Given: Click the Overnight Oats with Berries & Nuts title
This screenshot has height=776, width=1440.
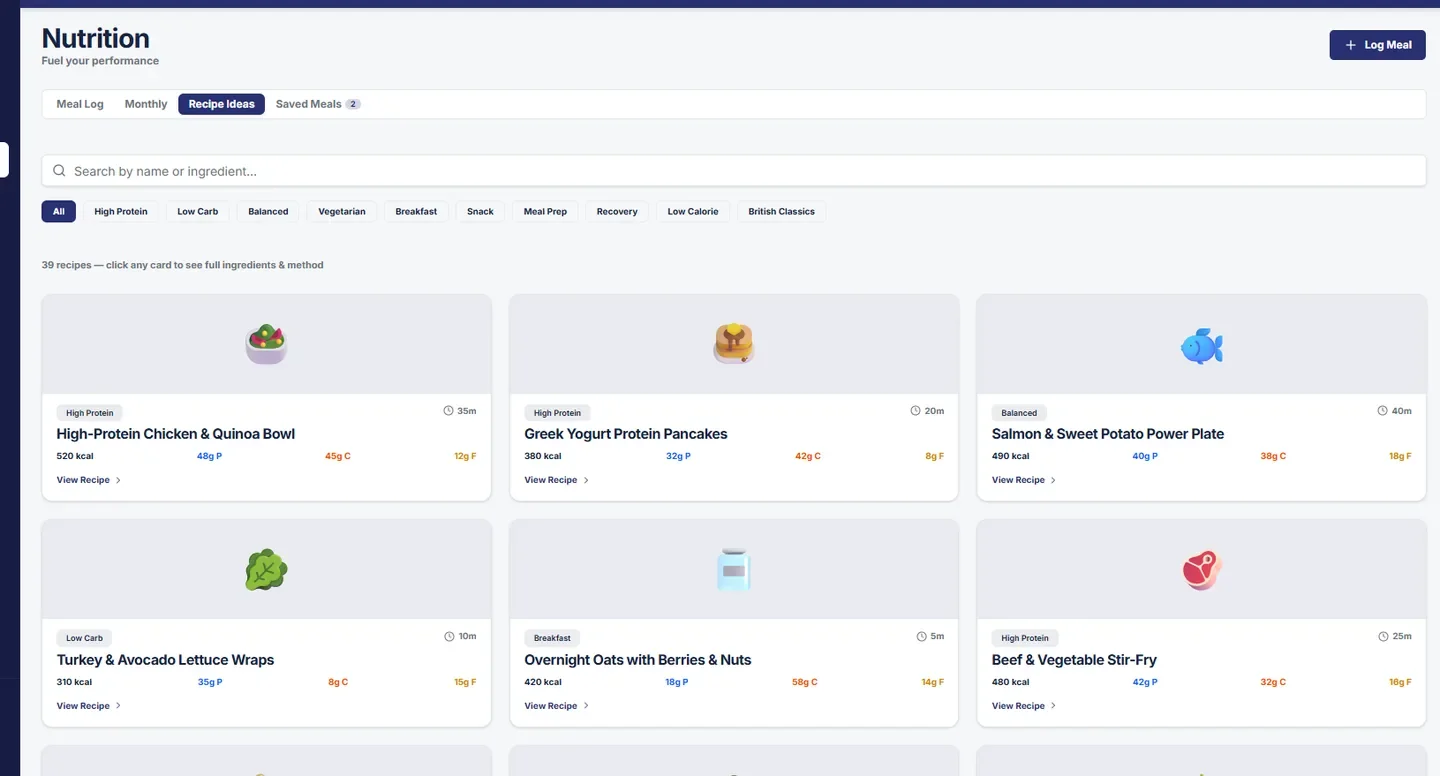Looking at the screenshot, I should [x=638, y=660].
